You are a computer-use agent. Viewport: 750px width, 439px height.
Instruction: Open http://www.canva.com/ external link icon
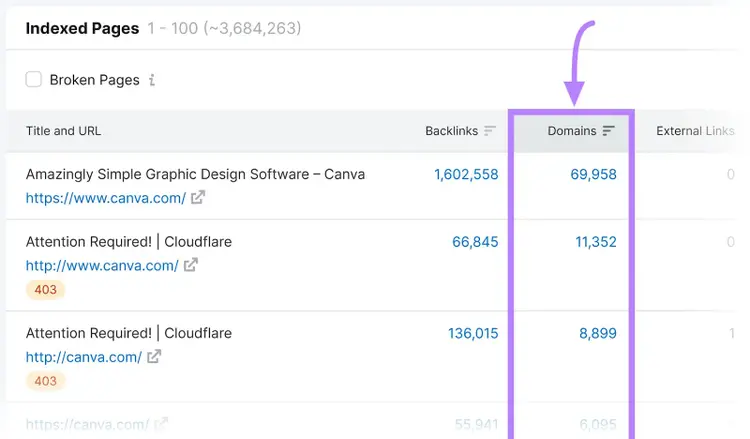point(190,264)
